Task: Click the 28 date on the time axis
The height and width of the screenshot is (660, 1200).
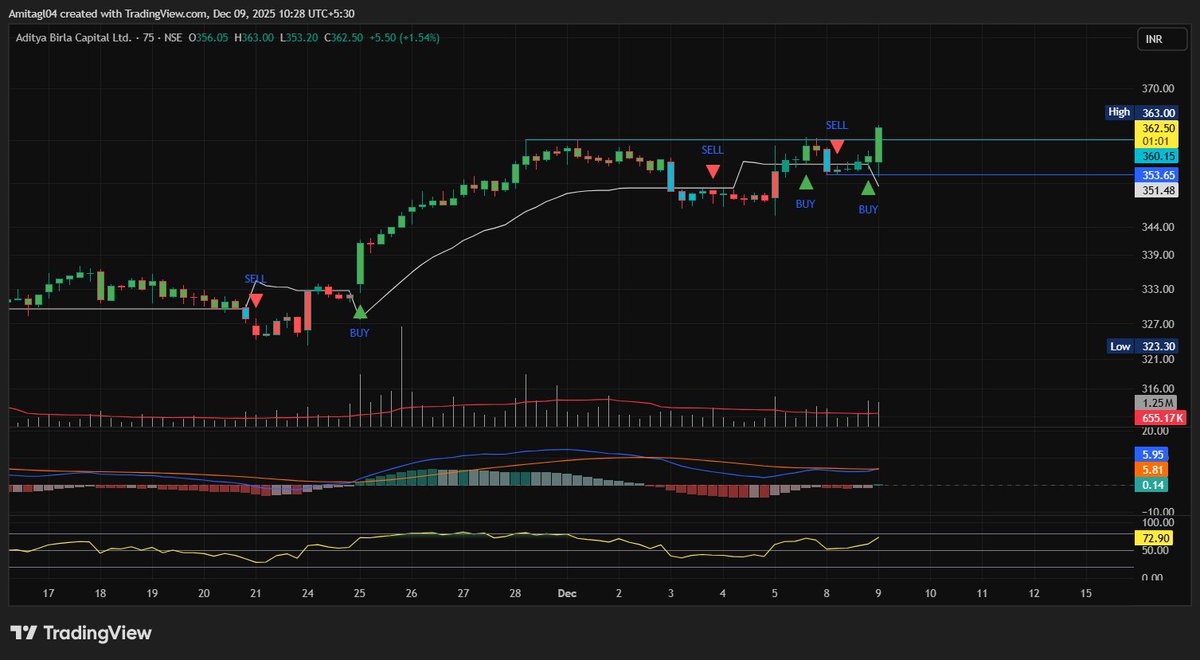Action: pos(515,593)
